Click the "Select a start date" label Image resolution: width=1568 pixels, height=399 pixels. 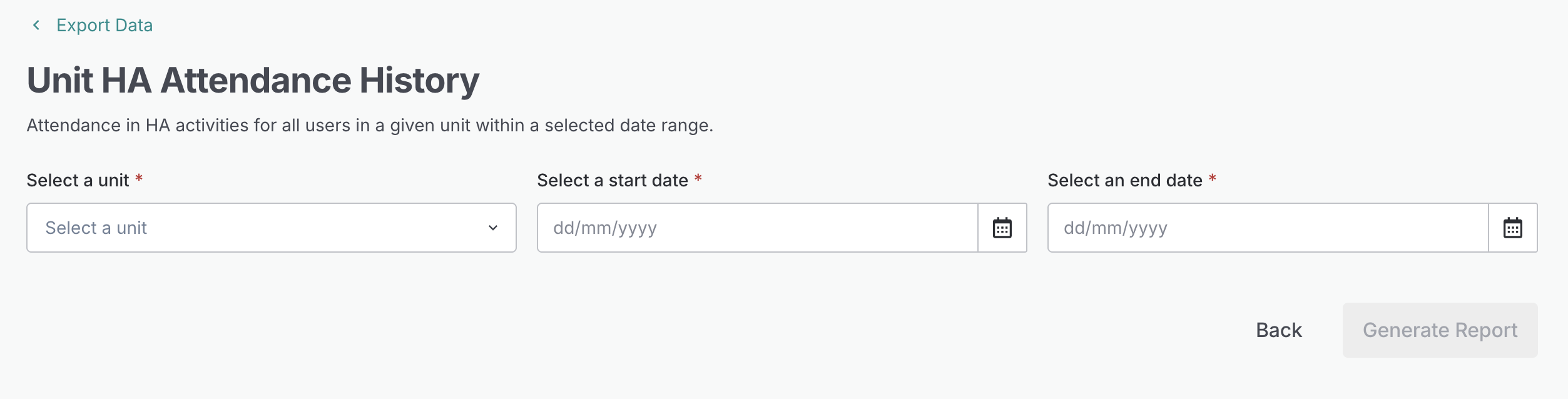tap(613, 180)
